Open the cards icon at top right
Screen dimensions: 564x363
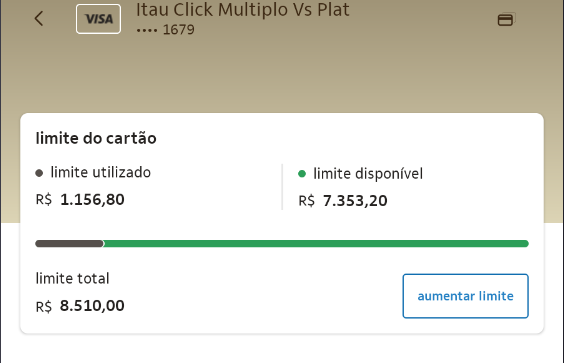tap(506, 19)
